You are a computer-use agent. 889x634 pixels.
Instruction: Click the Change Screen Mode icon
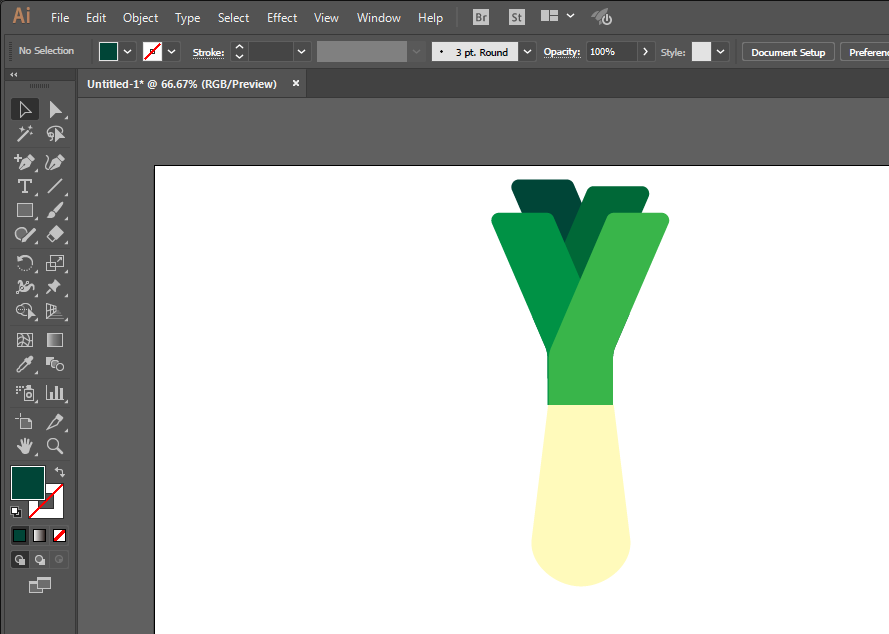pos(40,585)
